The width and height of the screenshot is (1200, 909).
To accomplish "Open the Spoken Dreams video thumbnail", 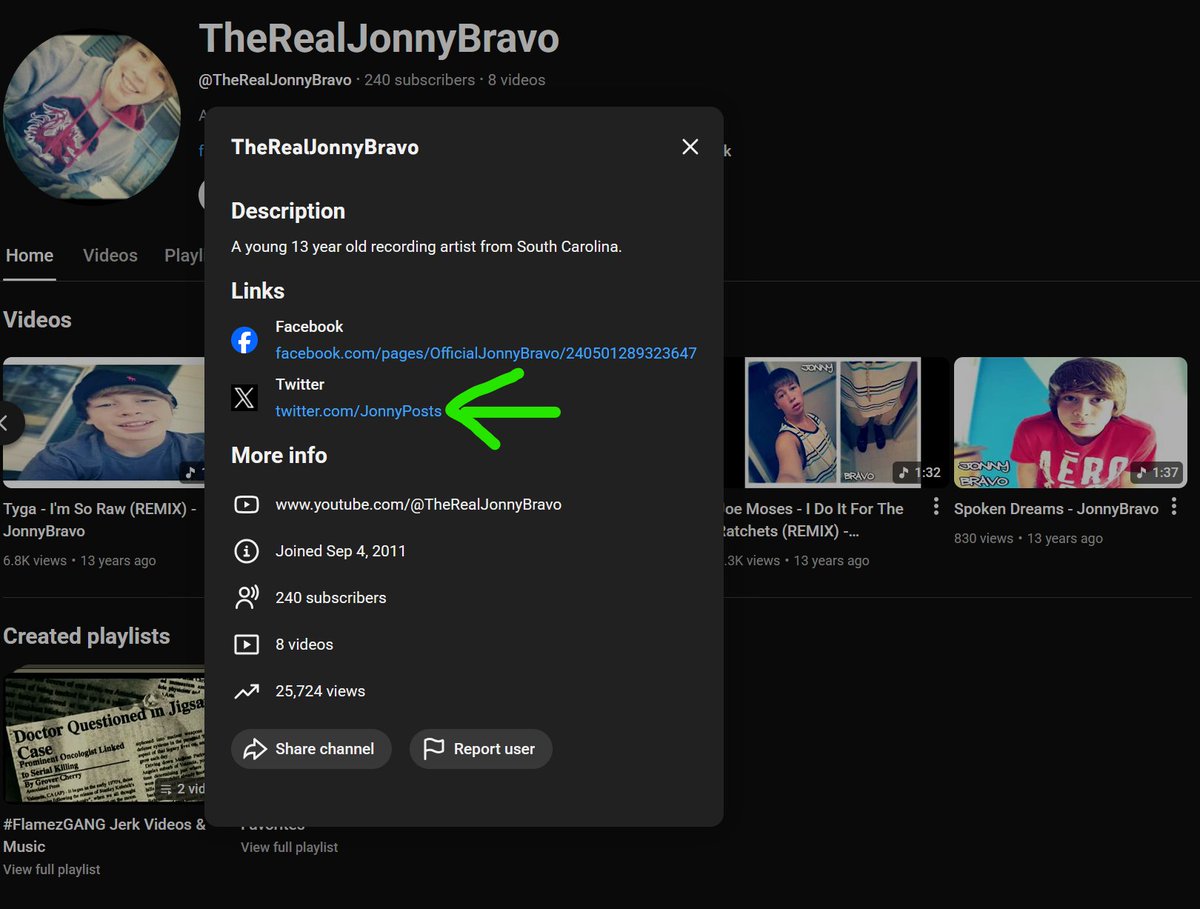I will coord(1070,422).
